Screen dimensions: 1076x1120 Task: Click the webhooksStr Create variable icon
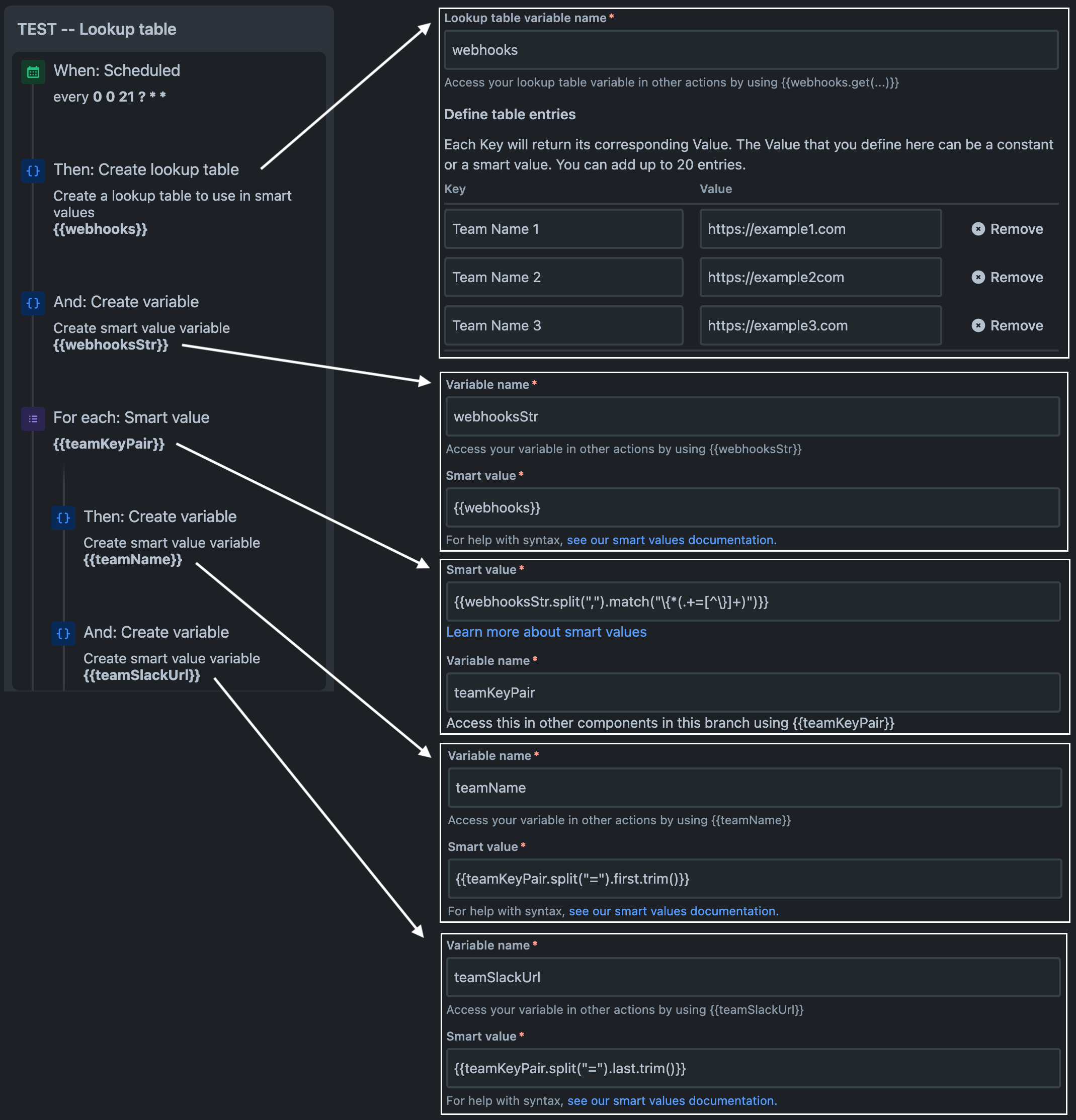[x=33, y=303]
